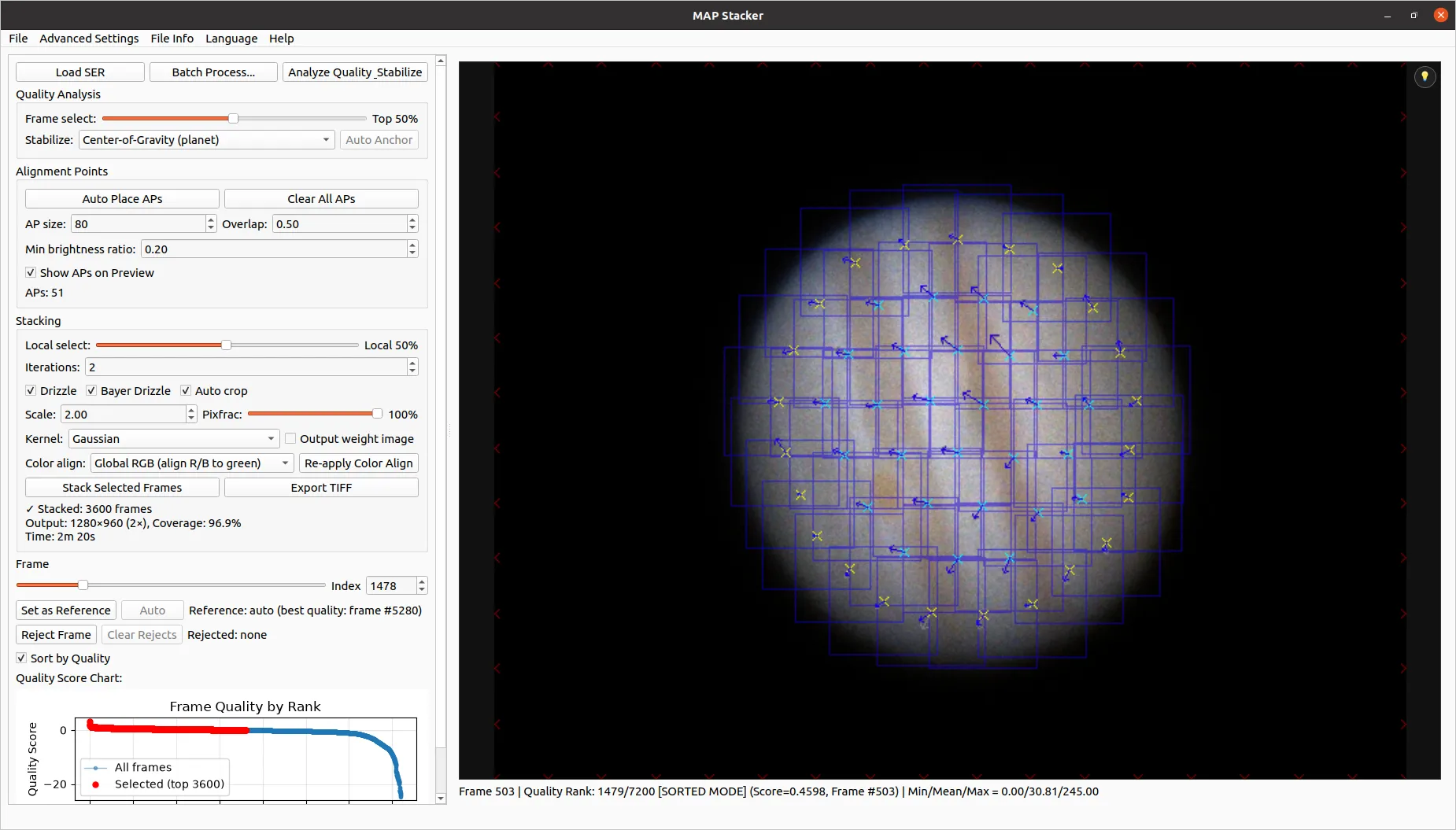Open the Stabilize method dropdown
This screenshot has height=830, width=1456.
206,139
